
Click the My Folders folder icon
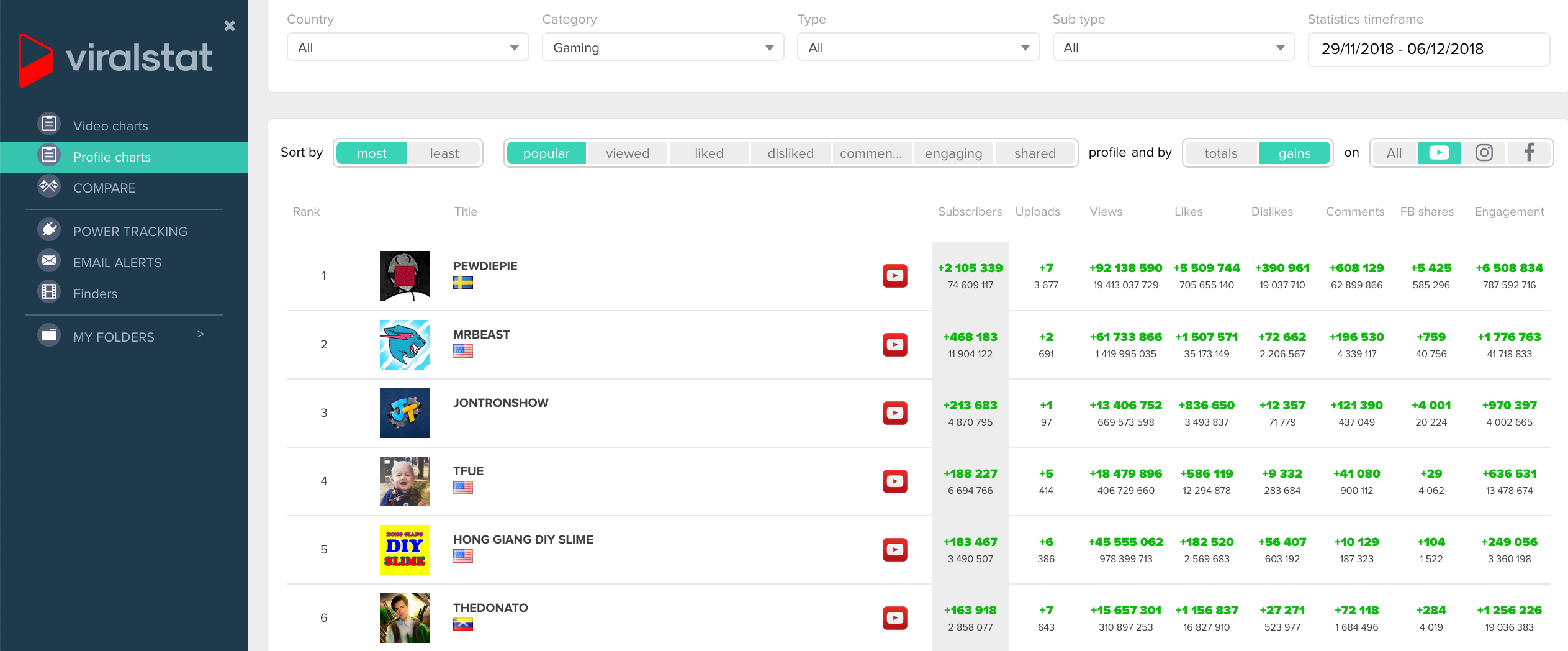(49, 335)
